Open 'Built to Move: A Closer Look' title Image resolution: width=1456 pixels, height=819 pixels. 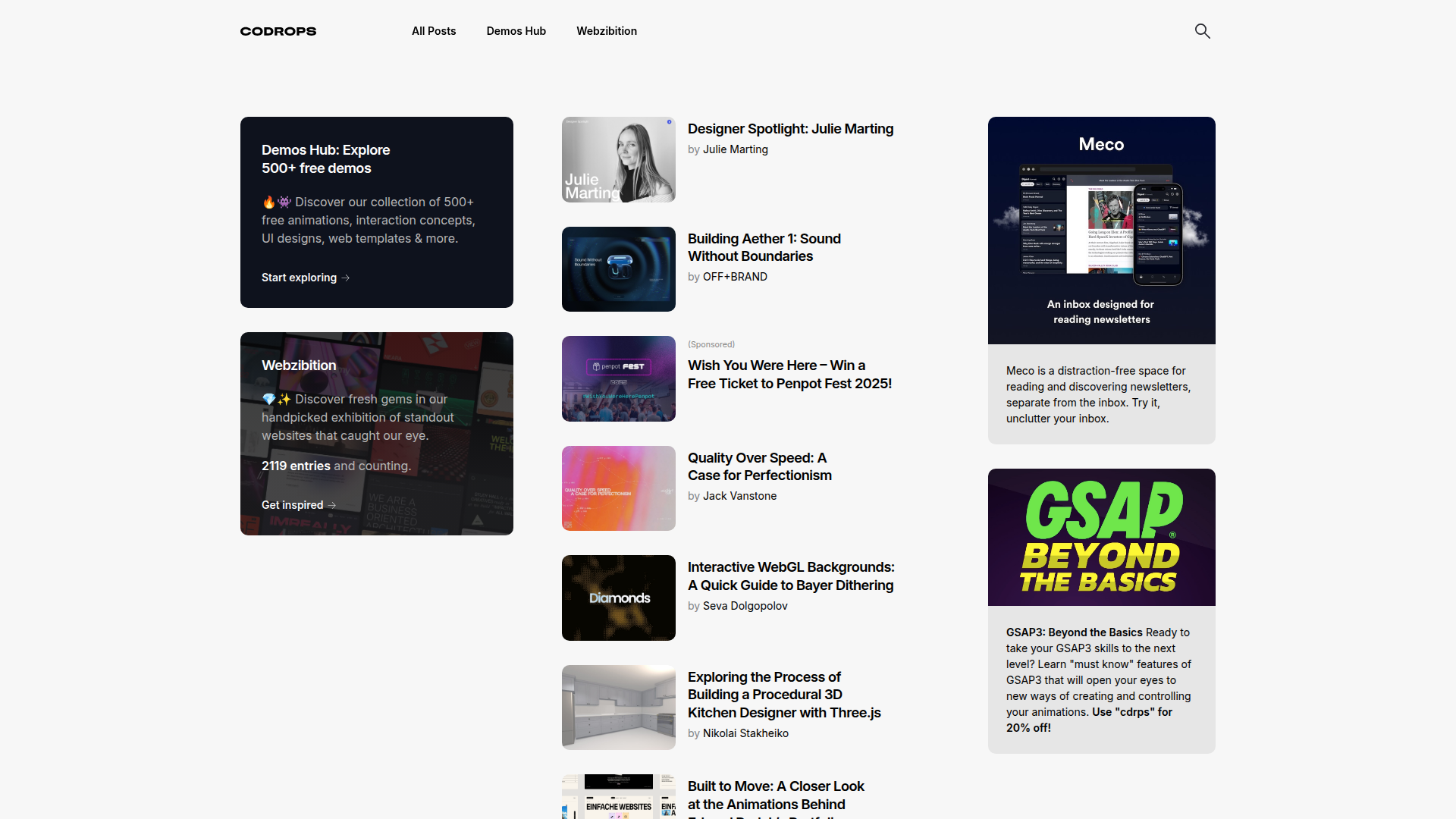point(776,798)
